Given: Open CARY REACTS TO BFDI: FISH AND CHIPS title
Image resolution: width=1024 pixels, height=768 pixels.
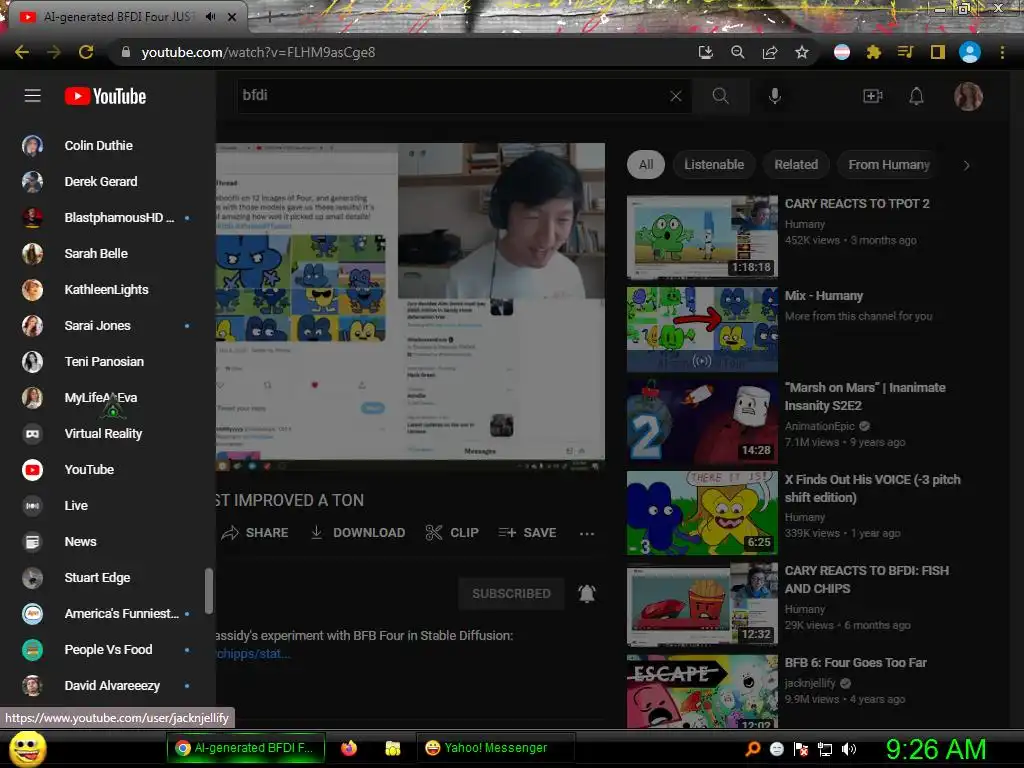Looking at the screenshot, I should 867,580.
